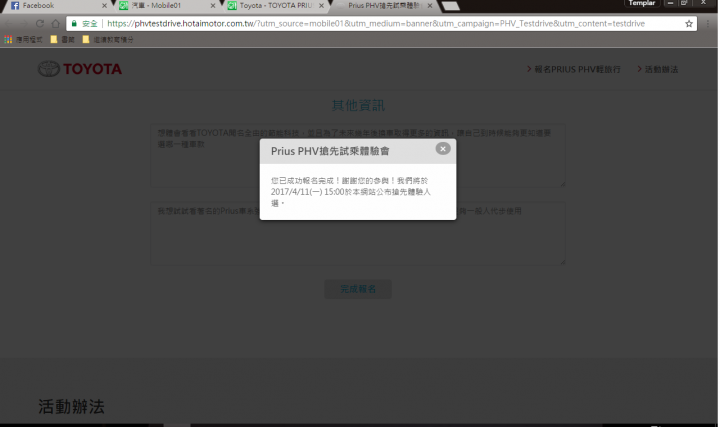Close the Toyota - TOYOTA PRIU tab

tap(321, 6)
